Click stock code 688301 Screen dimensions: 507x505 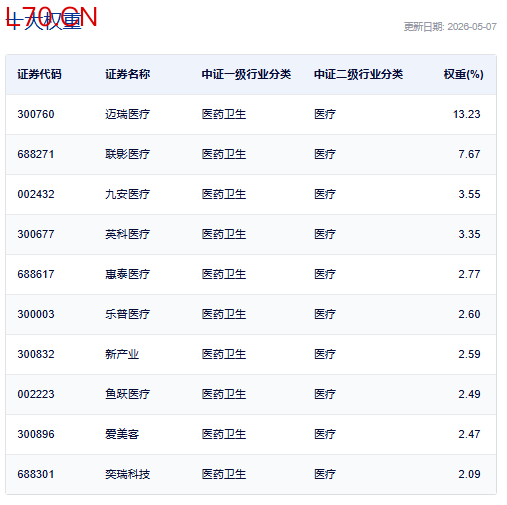[x=36, y=474]
